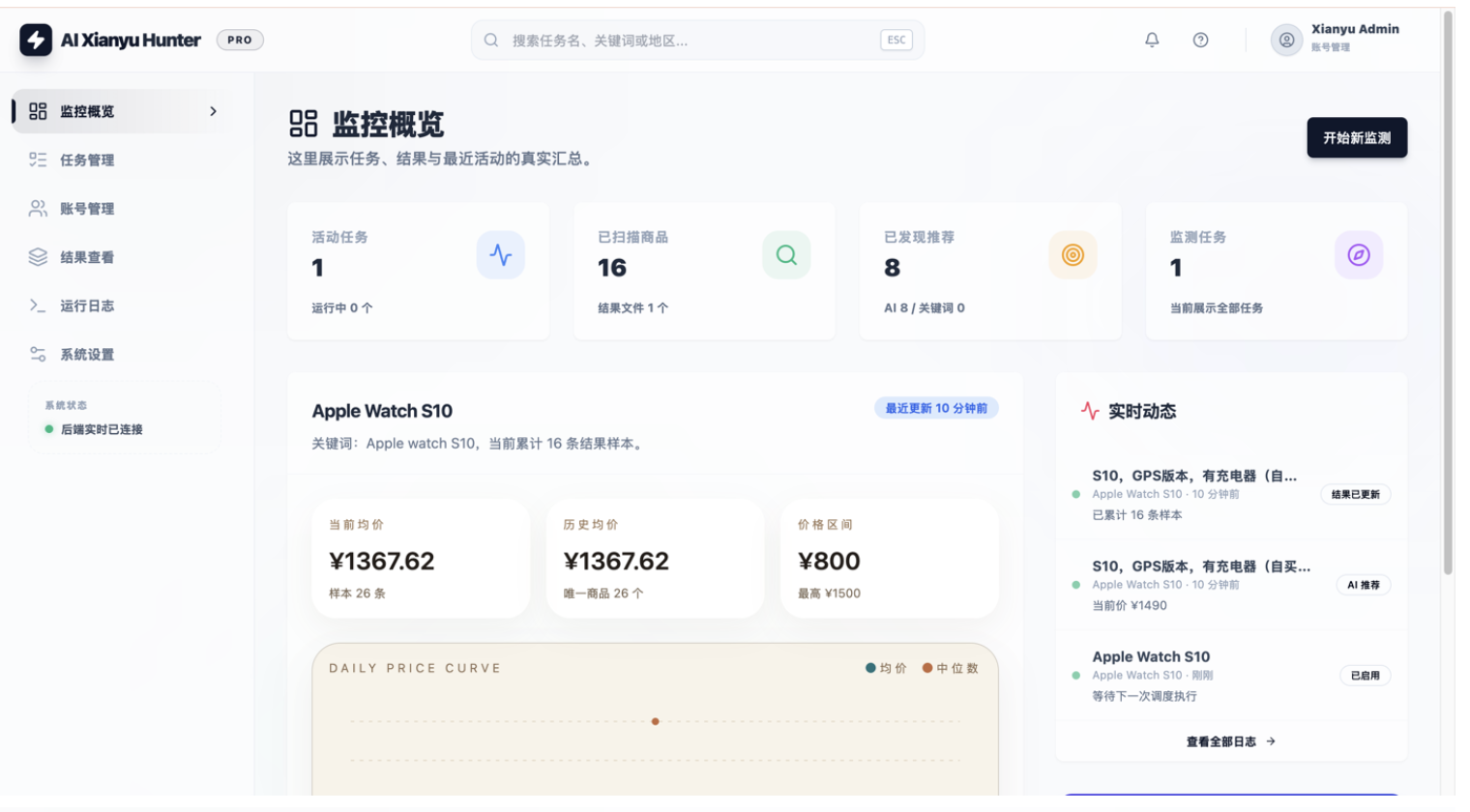Click the pulse icon on the 活动任务 card
The width and height of the screenshot is (1470, 812).
pos(500,255)
